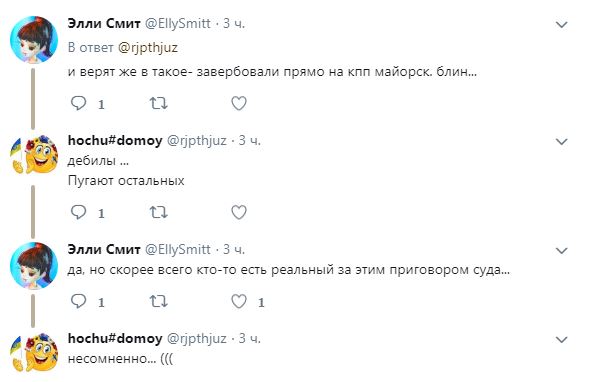Open options chevron on first Элли Смит tweet

[x=561, y=25]
